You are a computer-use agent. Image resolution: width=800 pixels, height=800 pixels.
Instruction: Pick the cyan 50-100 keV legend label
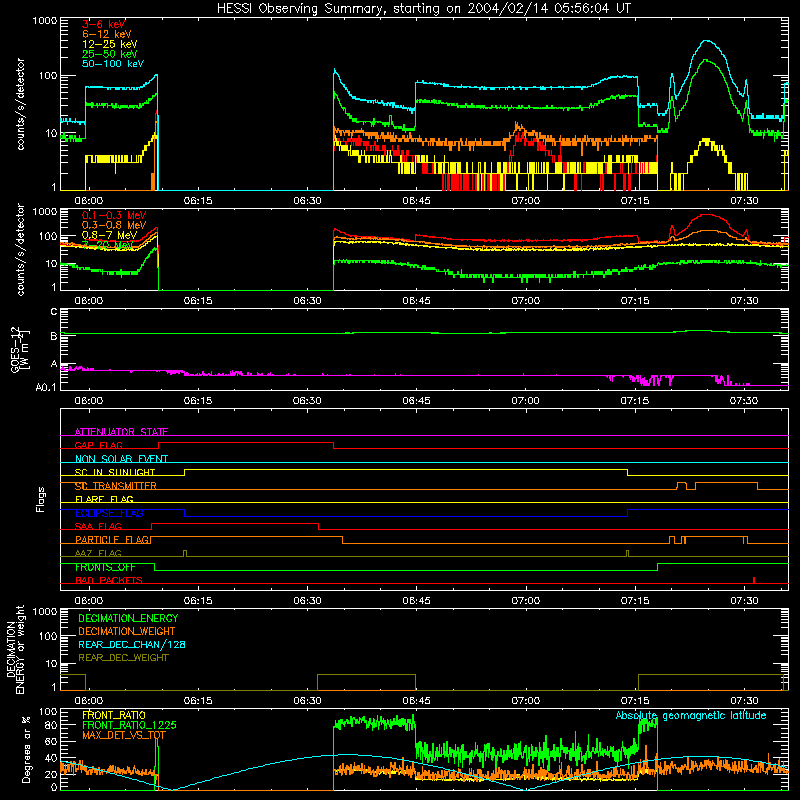pos(113,64)
